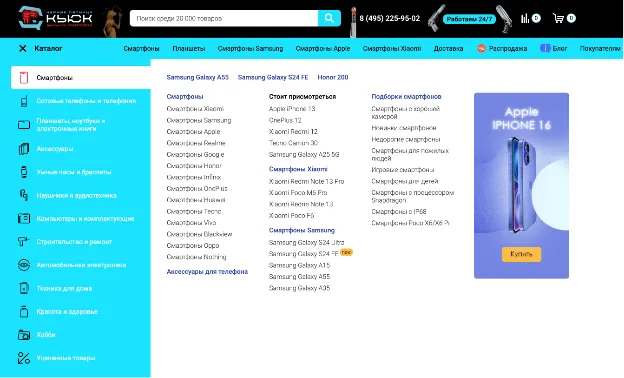Open the Samsung Galaxy S24 FE quick link

(273, 77)
